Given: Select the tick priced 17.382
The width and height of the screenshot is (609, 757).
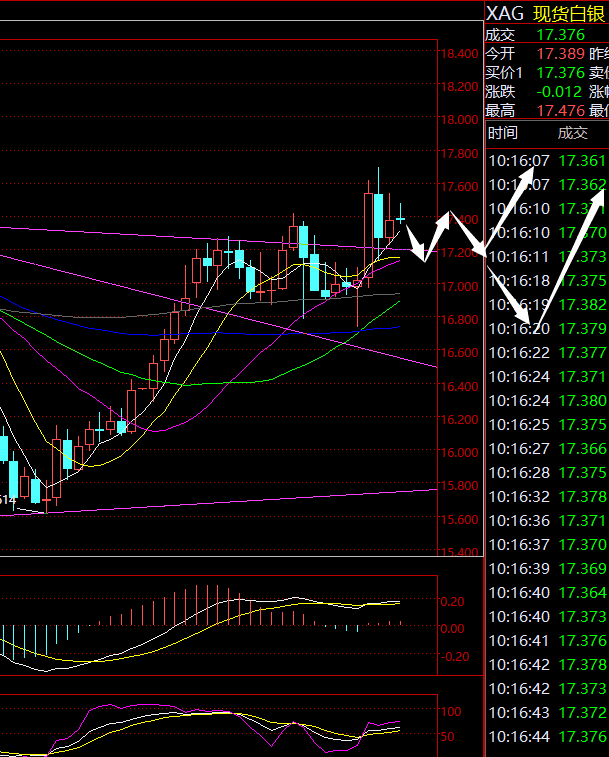Looking at the screenshot, I should (547, 305).
